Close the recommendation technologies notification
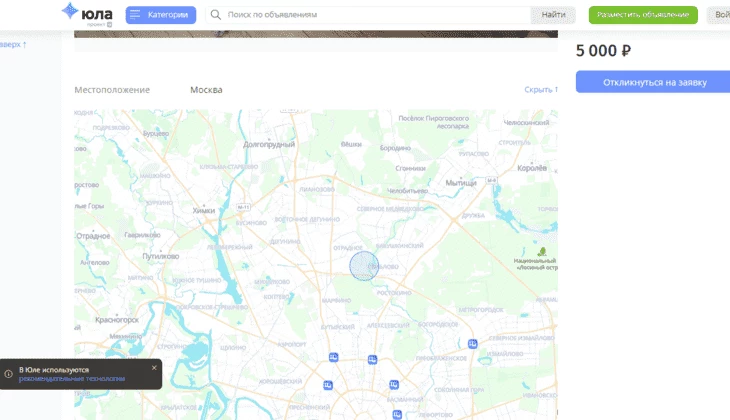 154,367
